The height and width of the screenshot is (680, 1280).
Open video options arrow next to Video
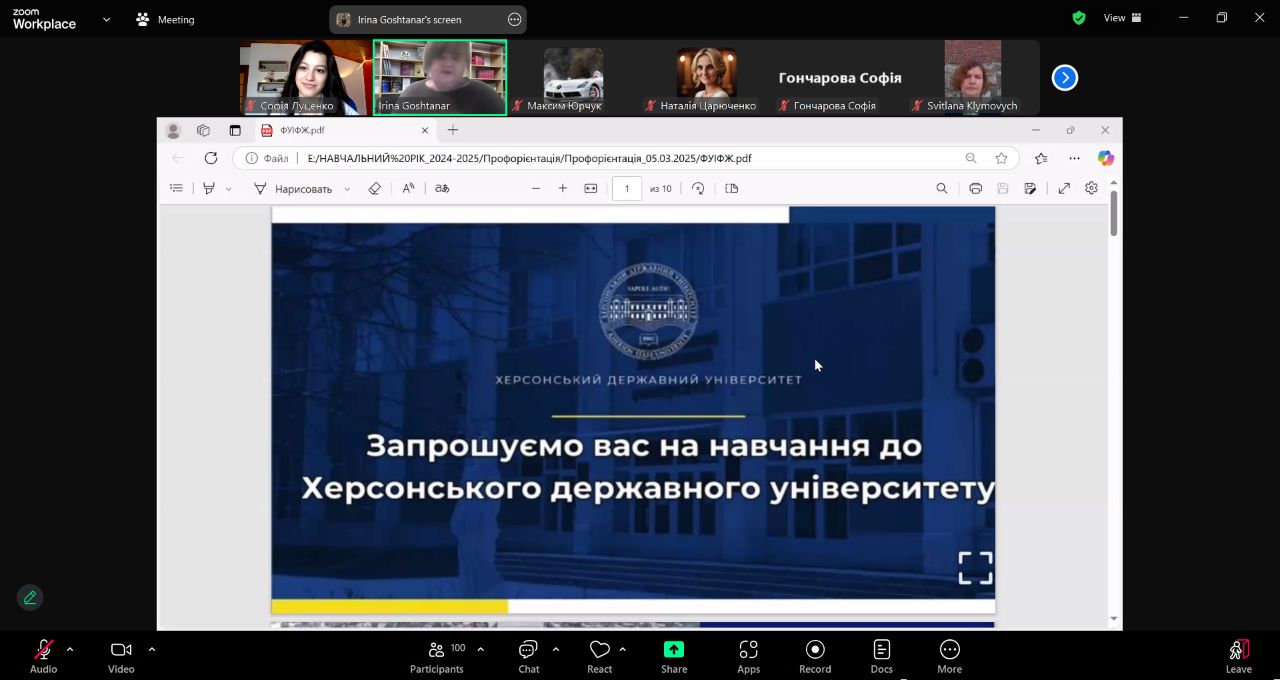tap(151, 649)
